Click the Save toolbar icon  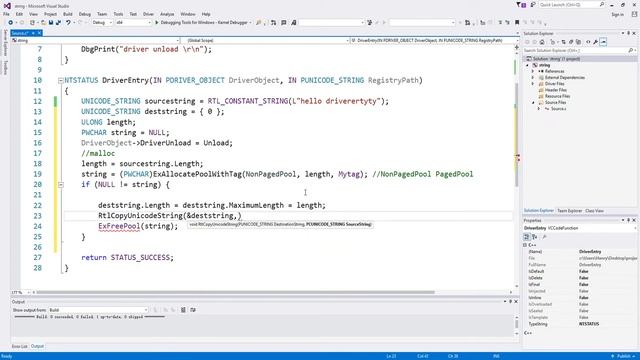click(51, 22)
